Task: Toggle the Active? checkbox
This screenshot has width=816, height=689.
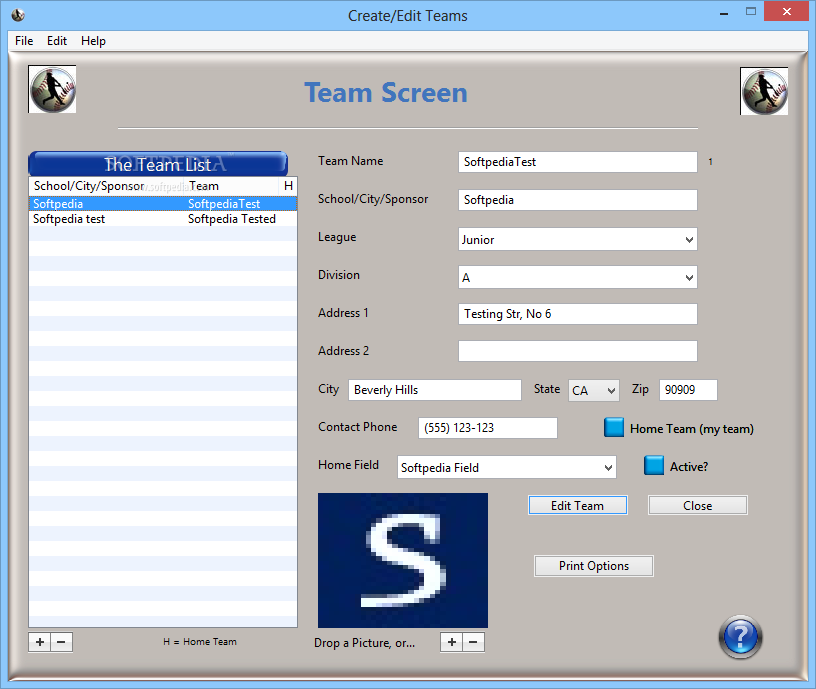Action: [654, 465]
